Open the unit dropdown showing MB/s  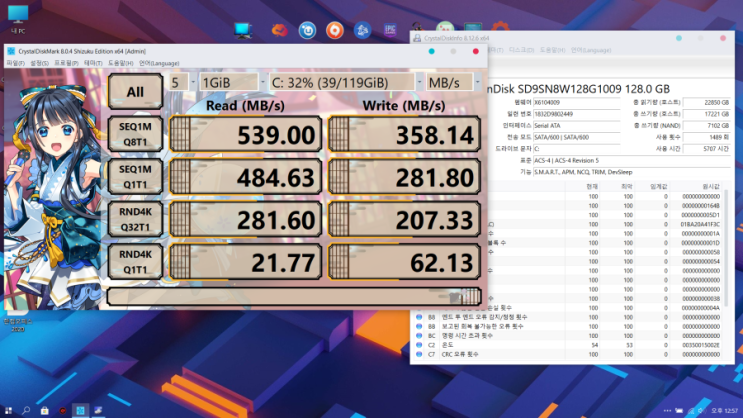(453, 82)
